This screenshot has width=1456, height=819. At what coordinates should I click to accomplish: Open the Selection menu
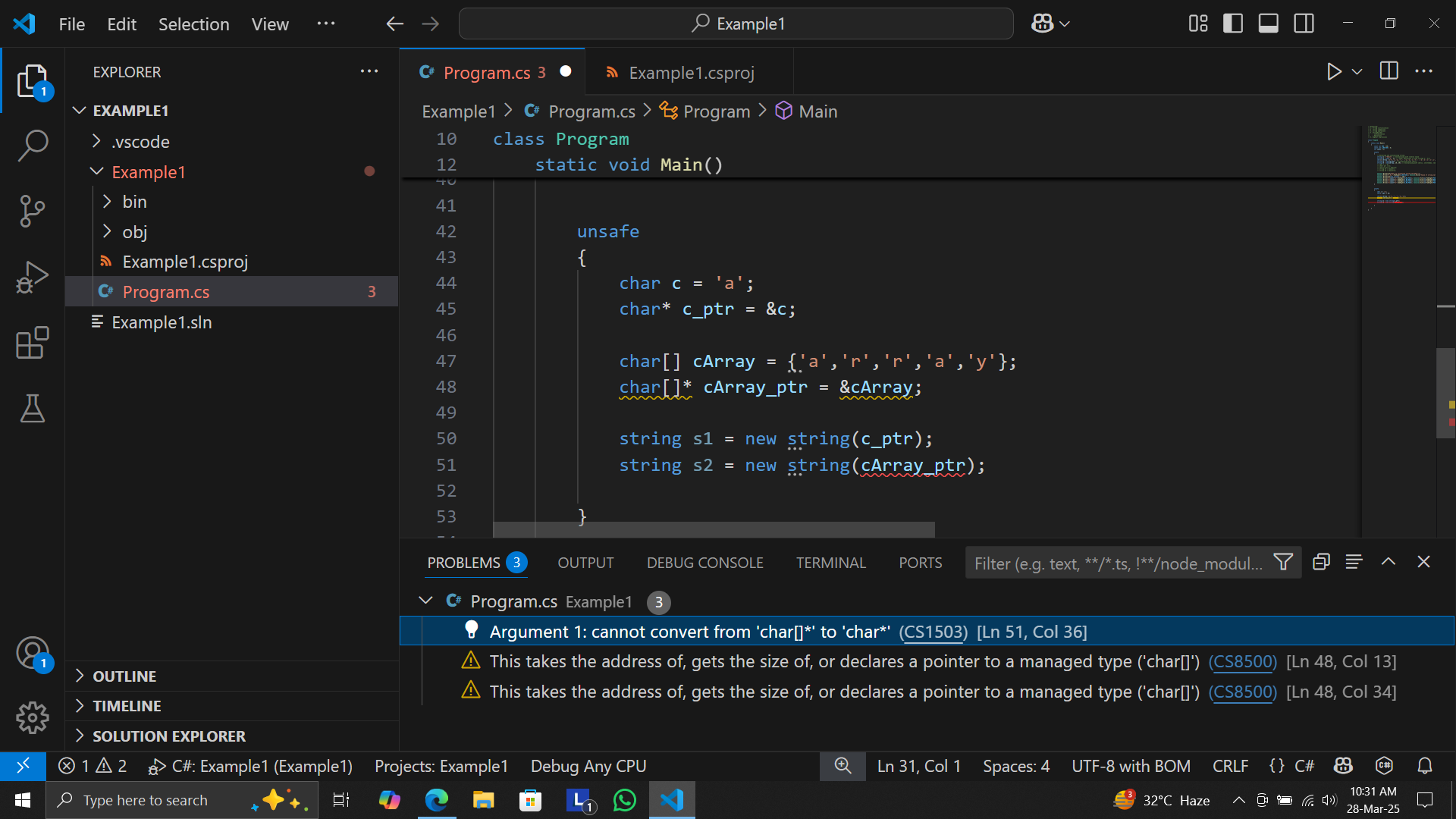click(193, 24)
